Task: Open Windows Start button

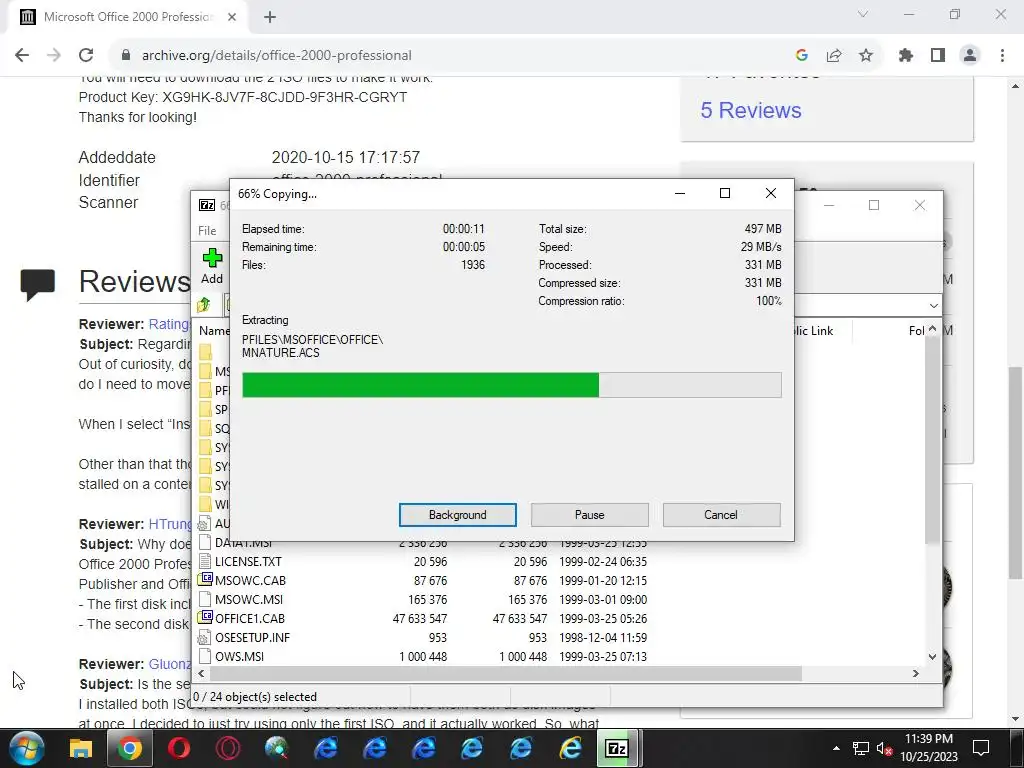Action: [x=27, y=748]
